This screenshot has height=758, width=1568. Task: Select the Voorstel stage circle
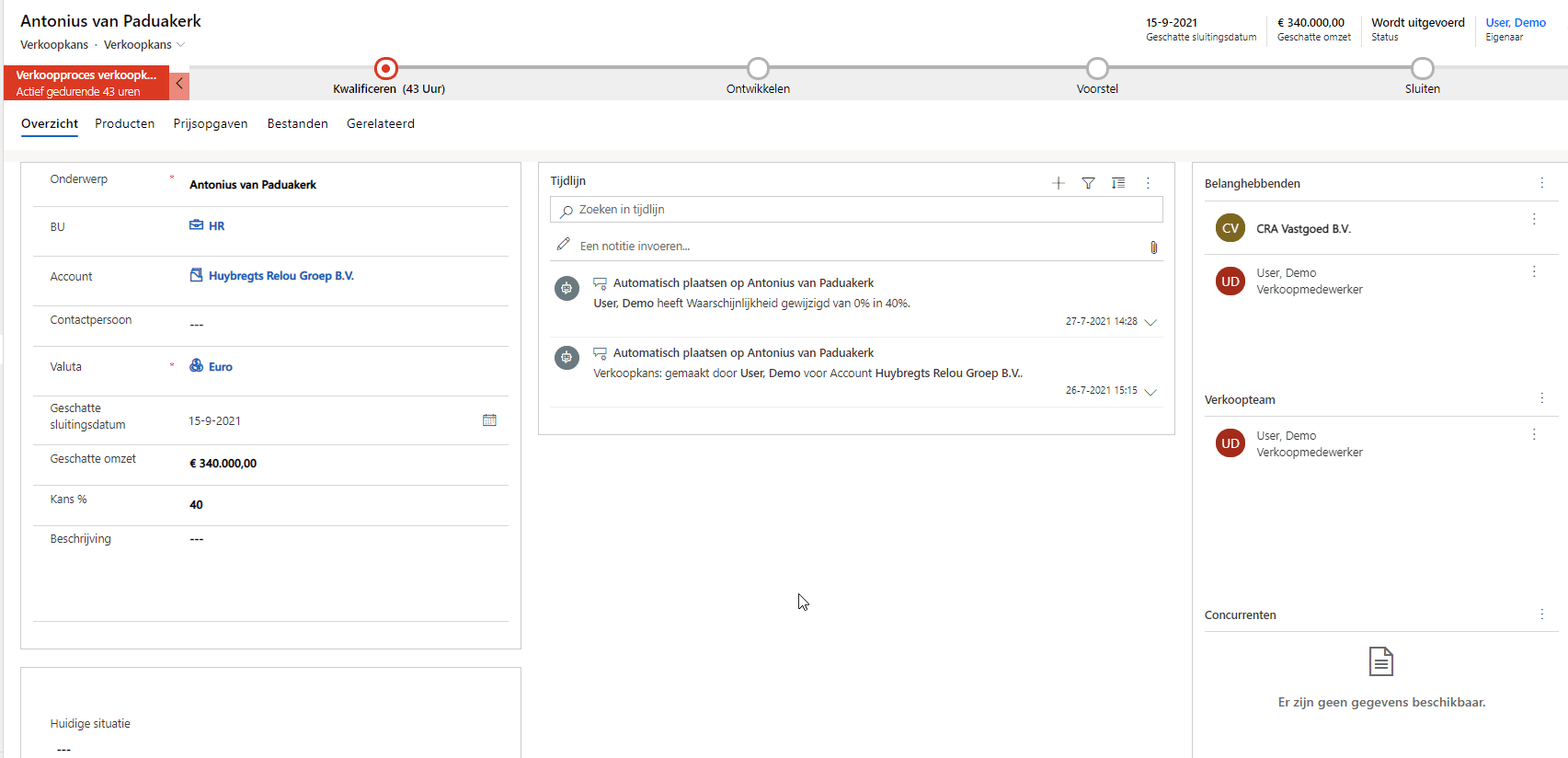click(x=1097, y=69)
